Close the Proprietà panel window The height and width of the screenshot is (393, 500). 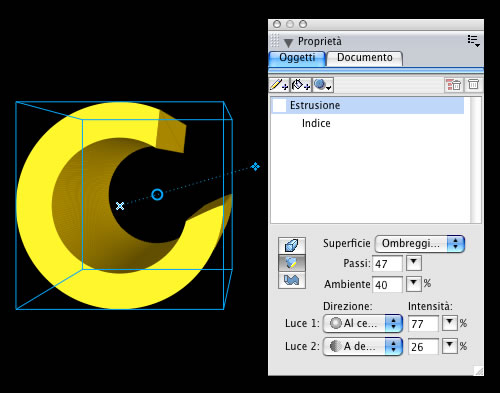coord(277,24)
